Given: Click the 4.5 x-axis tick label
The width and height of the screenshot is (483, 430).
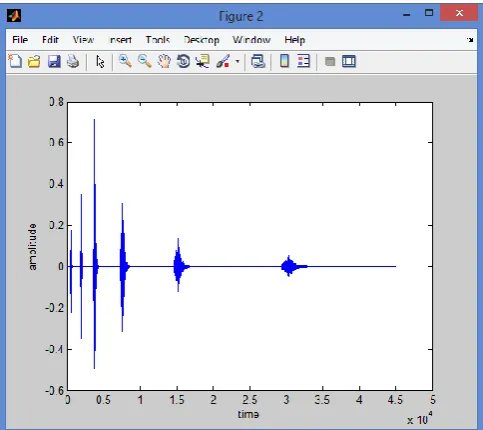Looking at the screenshot, I should [395, 399].
